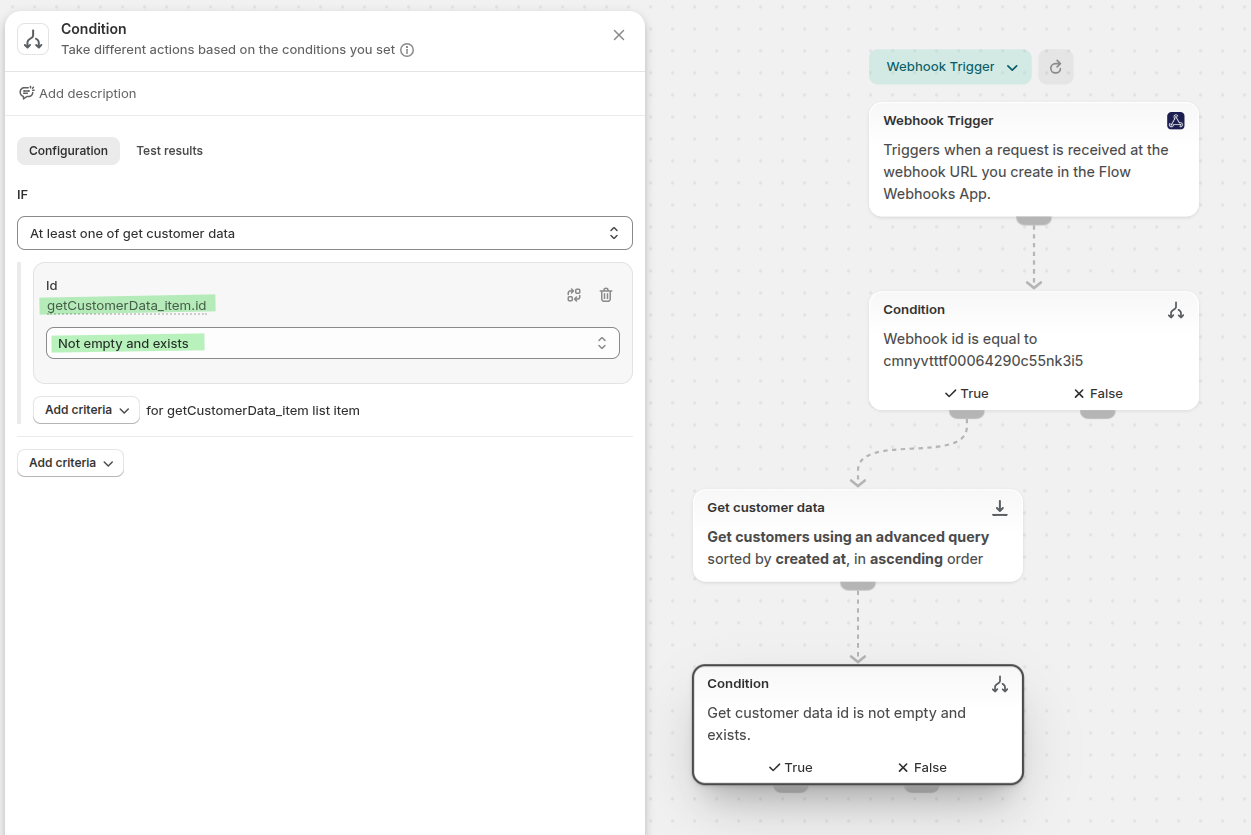Viewport: 1251px width, 835px height.
Task: Open the 'Not empty and exists' operator dropdown
Action: [332, 343]
